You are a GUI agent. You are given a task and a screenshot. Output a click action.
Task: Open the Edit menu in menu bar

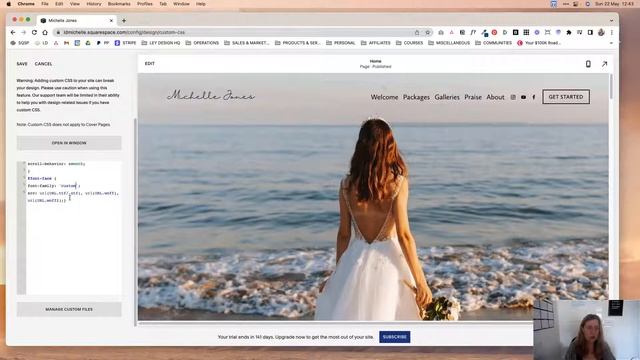tap(59, 4)
